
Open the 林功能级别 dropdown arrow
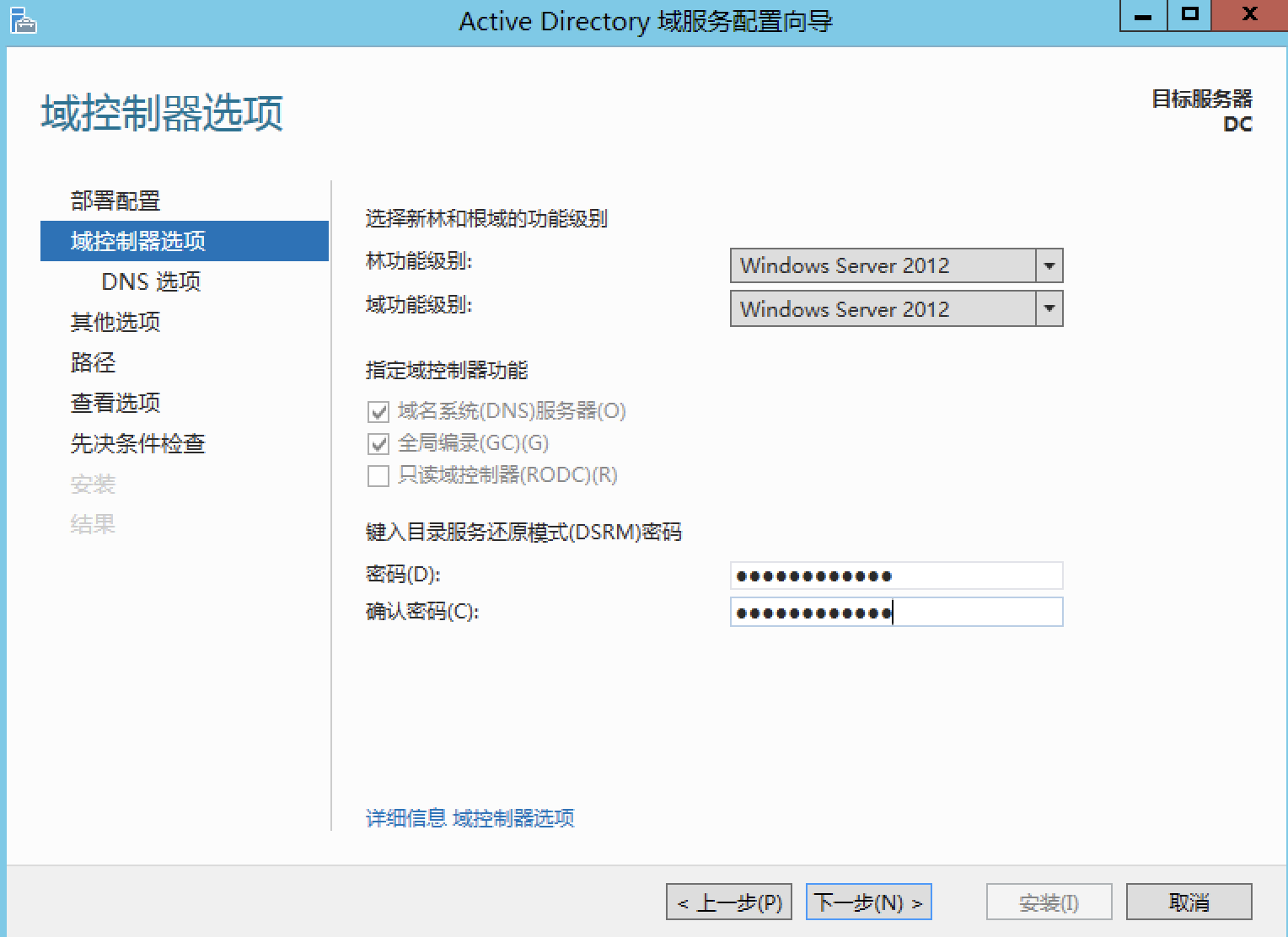coord(1049,265)
